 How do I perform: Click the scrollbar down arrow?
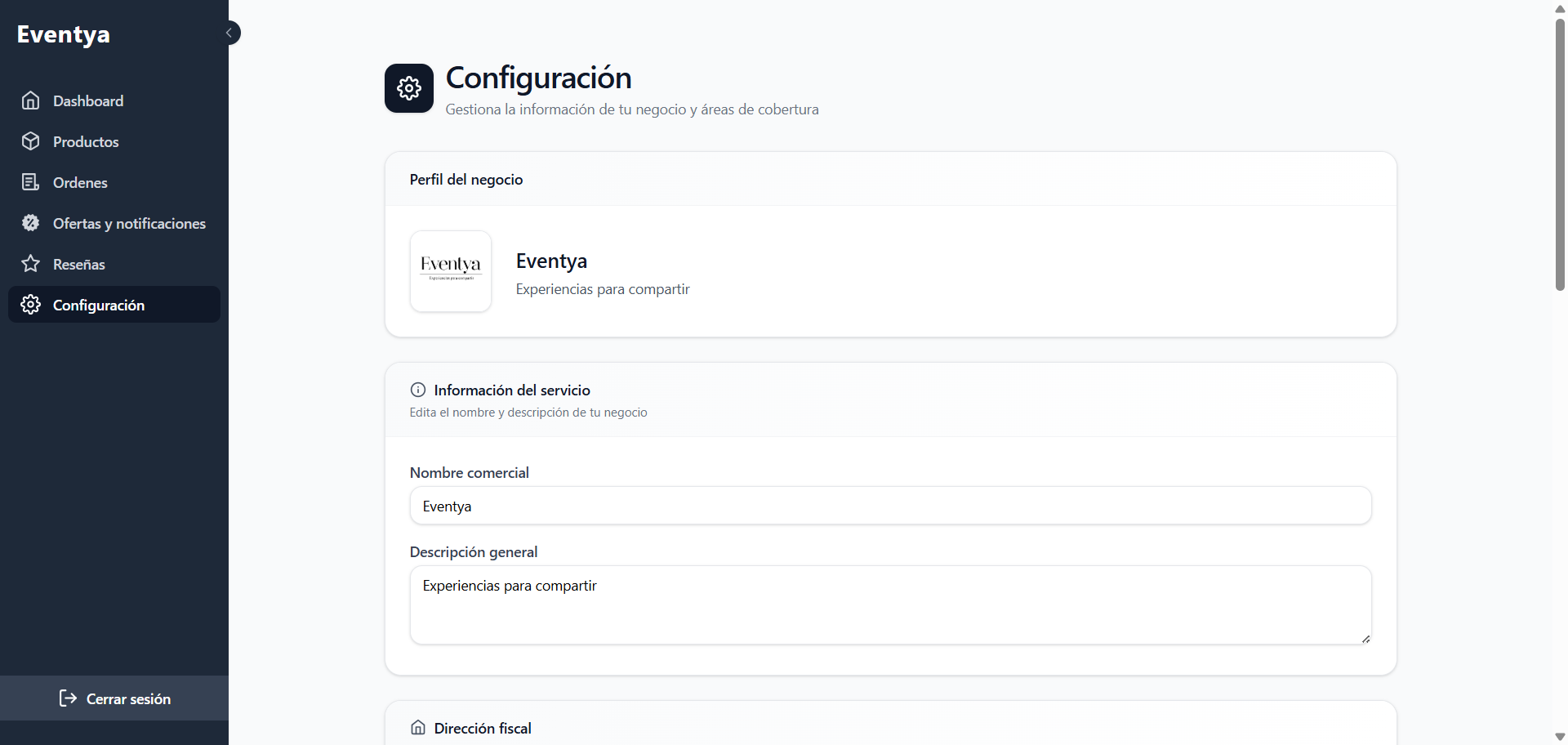pyautogui.click(x=1560, y=737)
